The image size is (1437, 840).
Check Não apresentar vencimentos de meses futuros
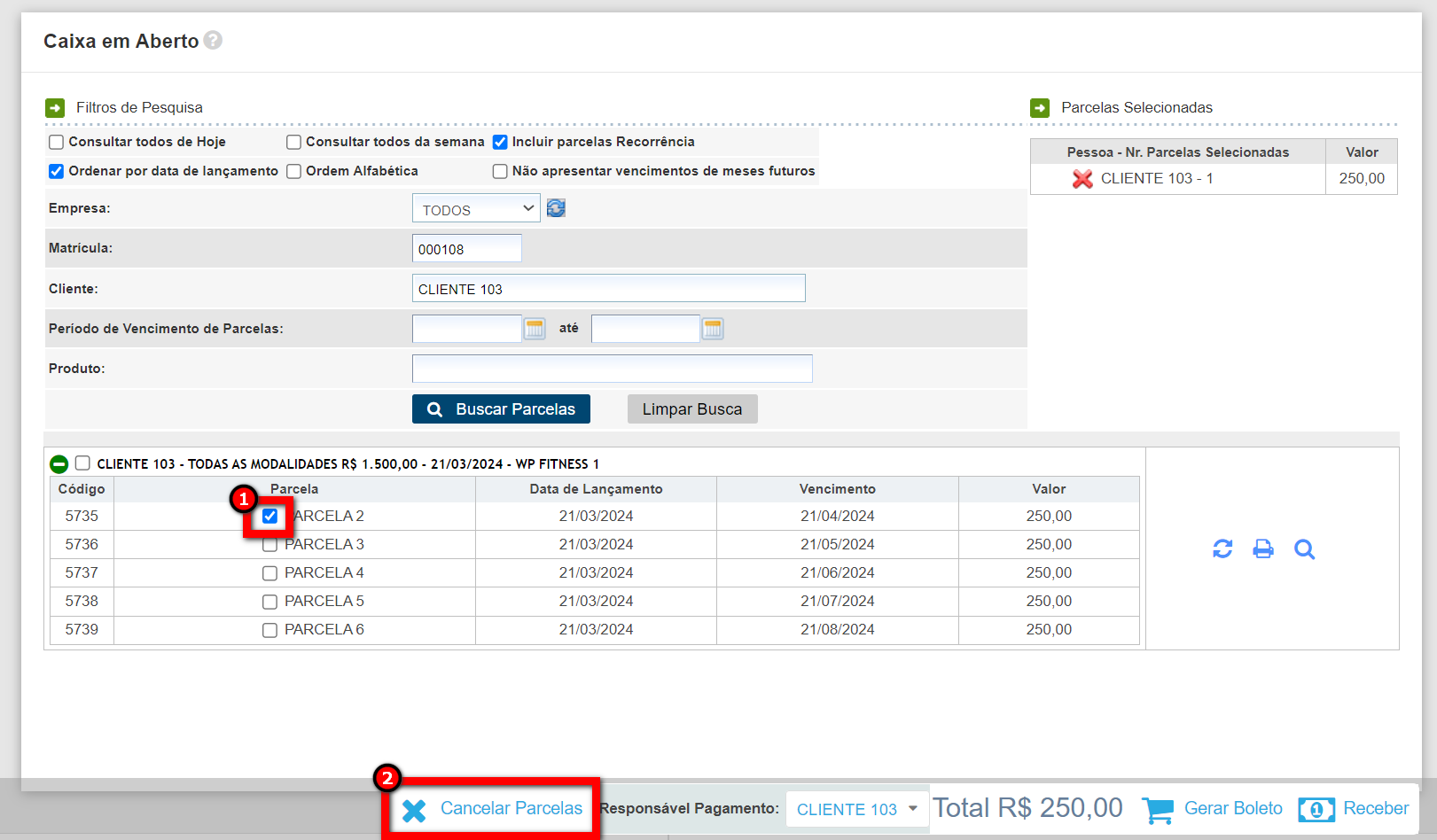click(x=500, y=172)
